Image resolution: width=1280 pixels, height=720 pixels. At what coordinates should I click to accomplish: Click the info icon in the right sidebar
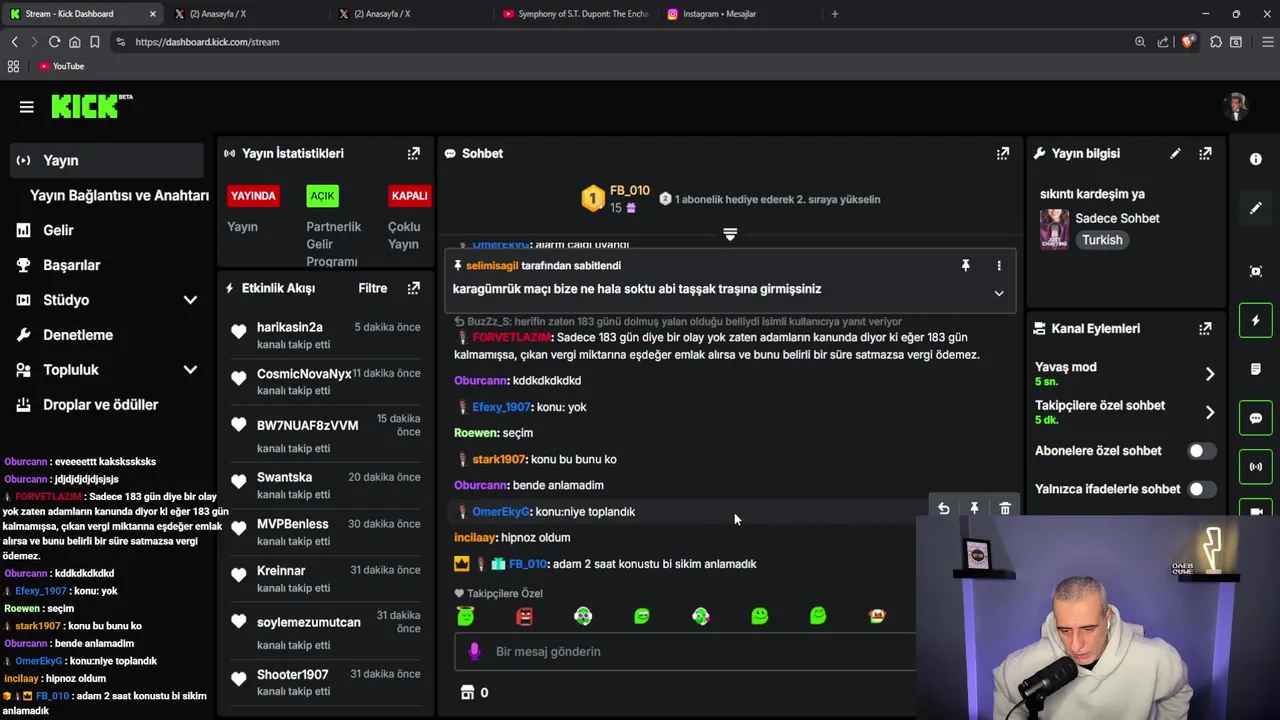pos(1256,159)
